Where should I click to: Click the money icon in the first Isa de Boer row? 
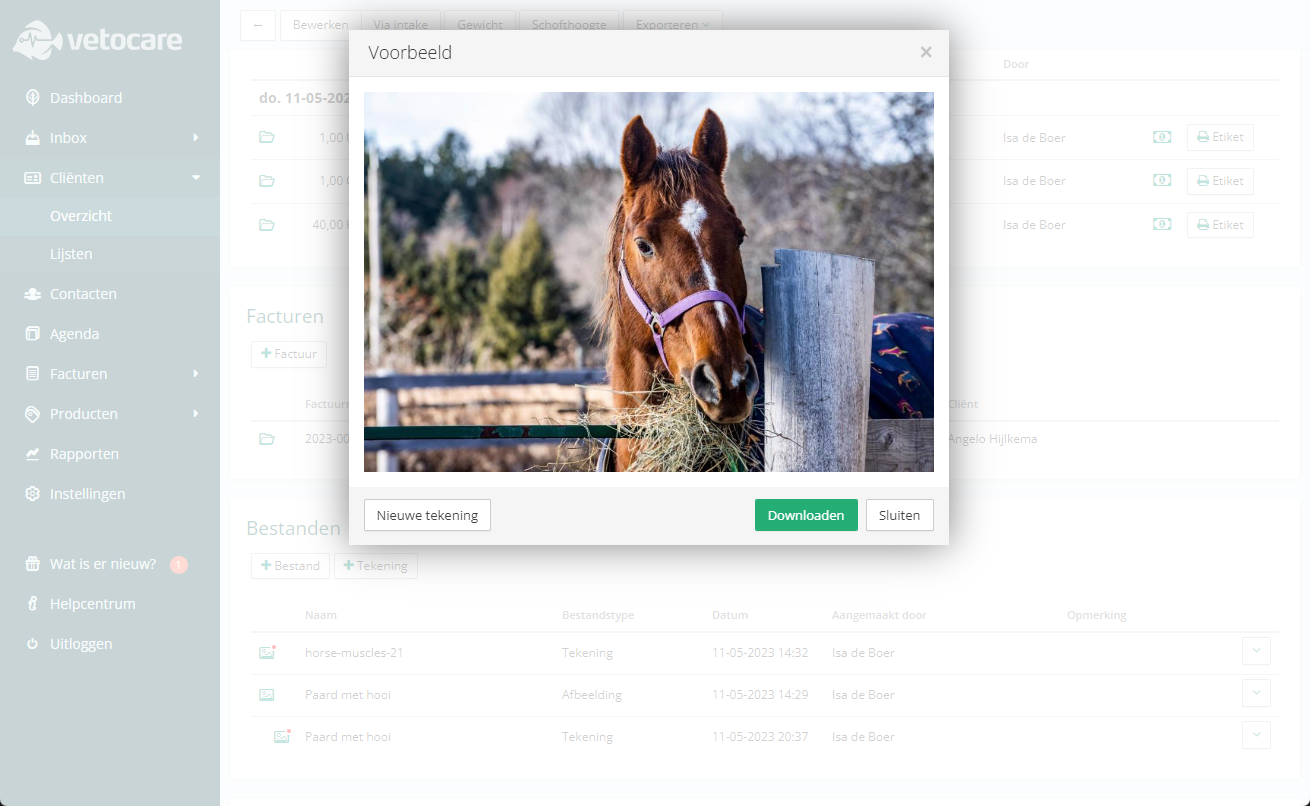click(1162, 137)
